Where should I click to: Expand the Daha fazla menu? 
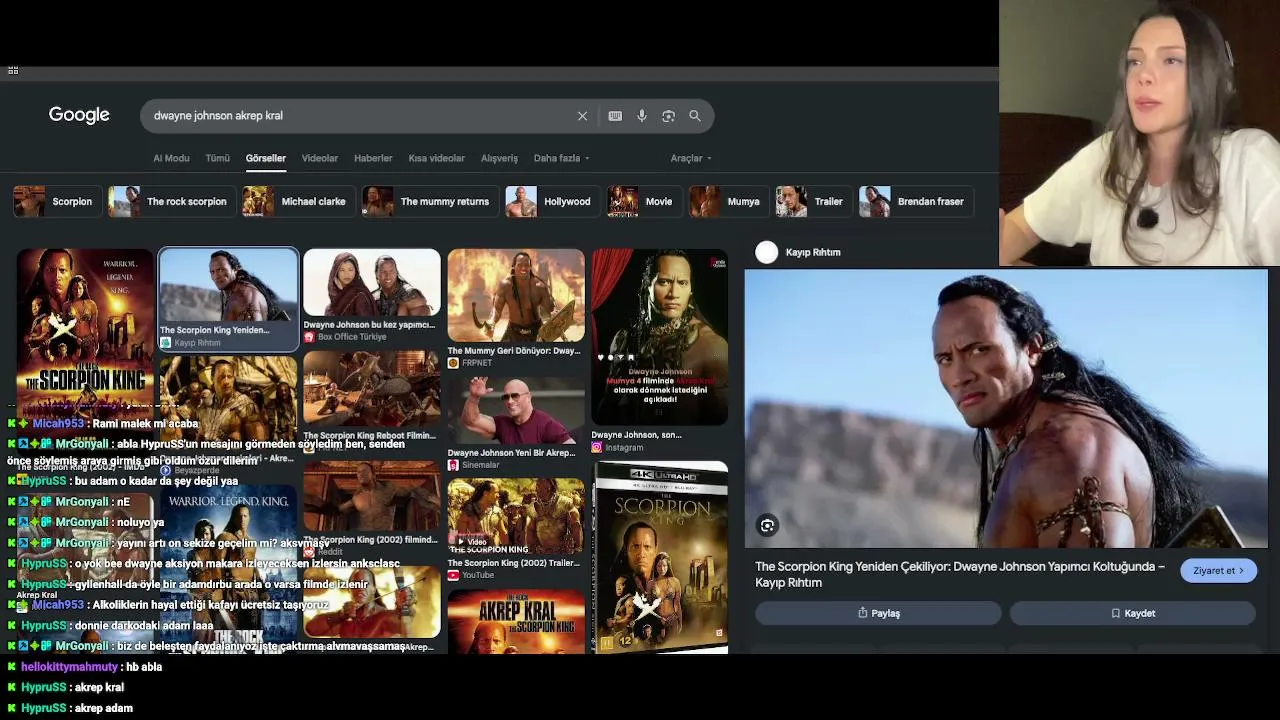point(561,158)
